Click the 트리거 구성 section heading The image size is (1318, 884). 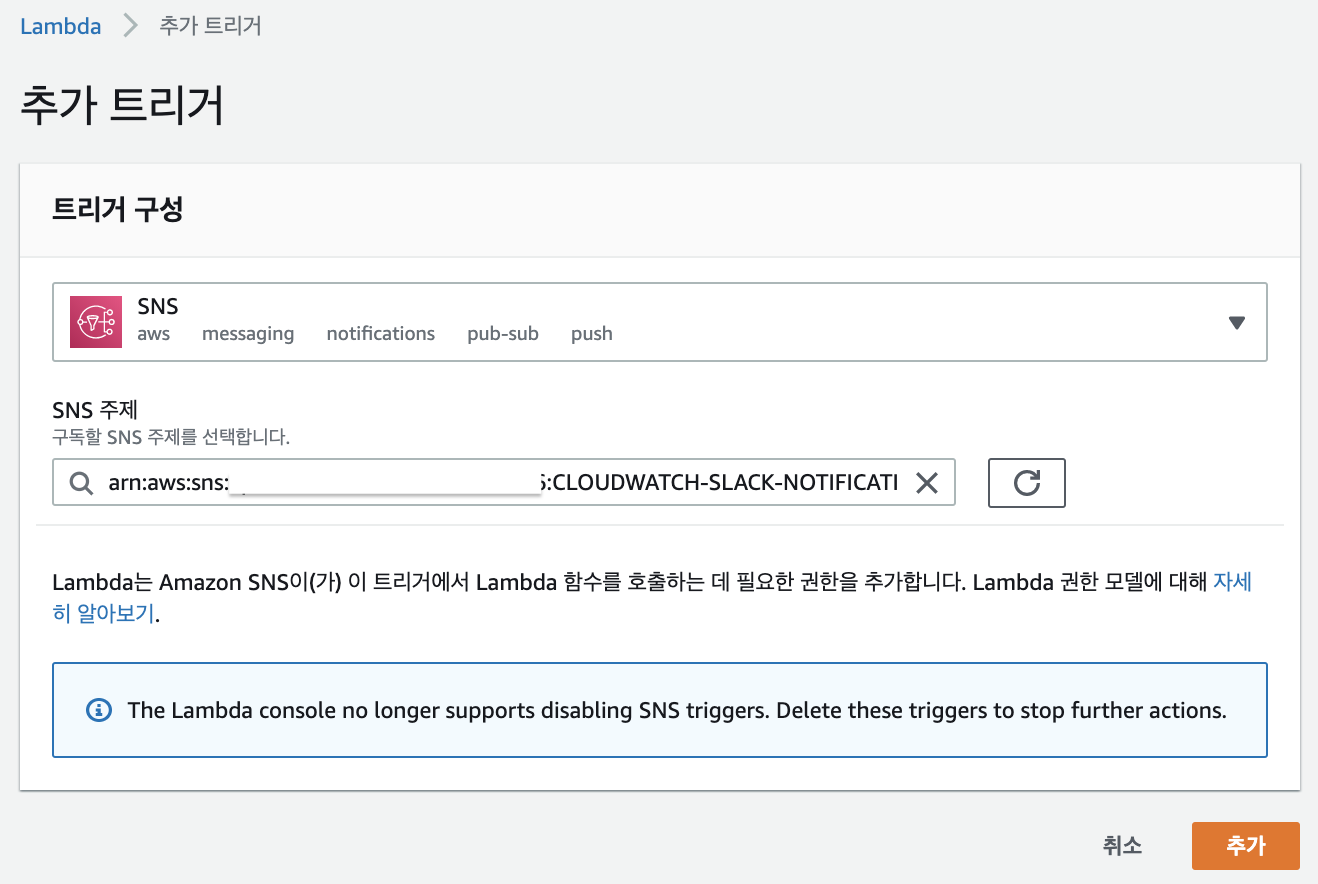click(117, 210)
